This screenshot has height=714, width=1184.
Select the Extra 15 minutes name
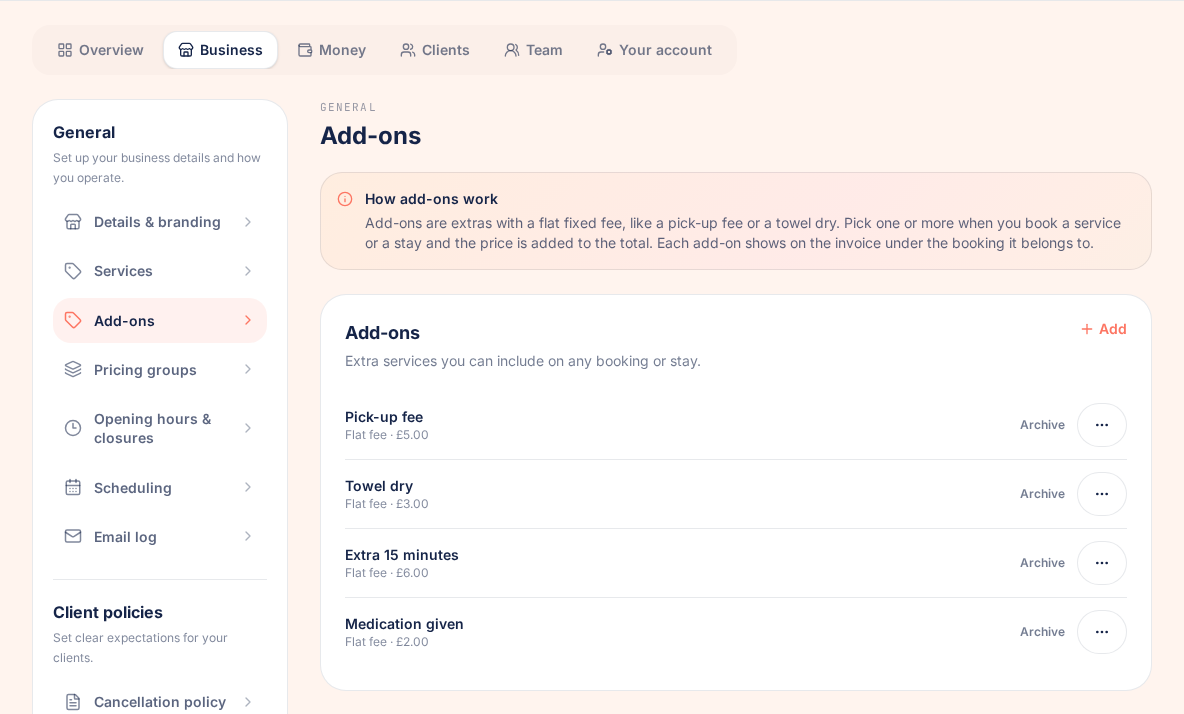(402, 555)
